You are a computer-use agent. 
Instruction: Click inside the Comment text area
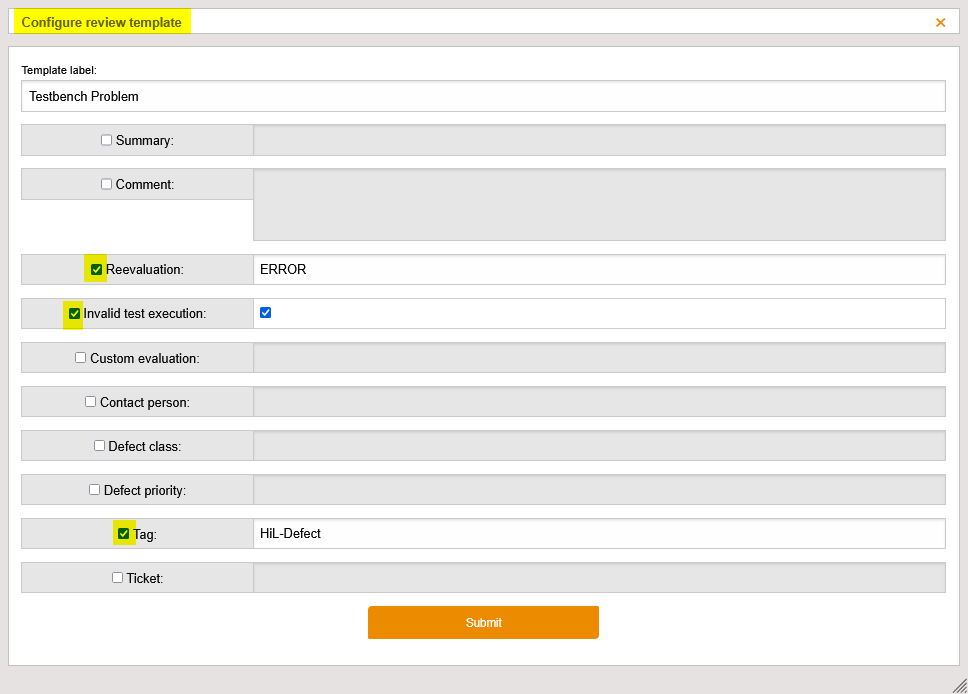pyautogui.click(x=600, y=205)
